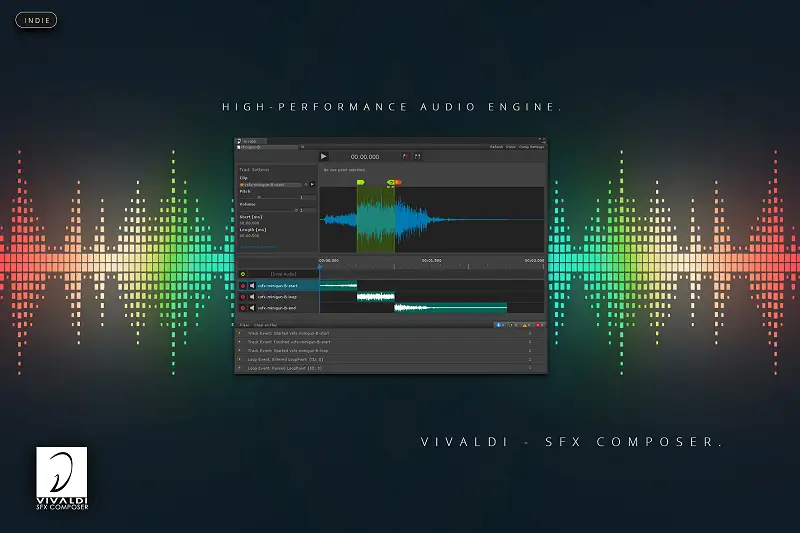Preview the clip with small play icon
This screenshot has height=533, width=800.
pyautogui.click(x=312, y=185)
